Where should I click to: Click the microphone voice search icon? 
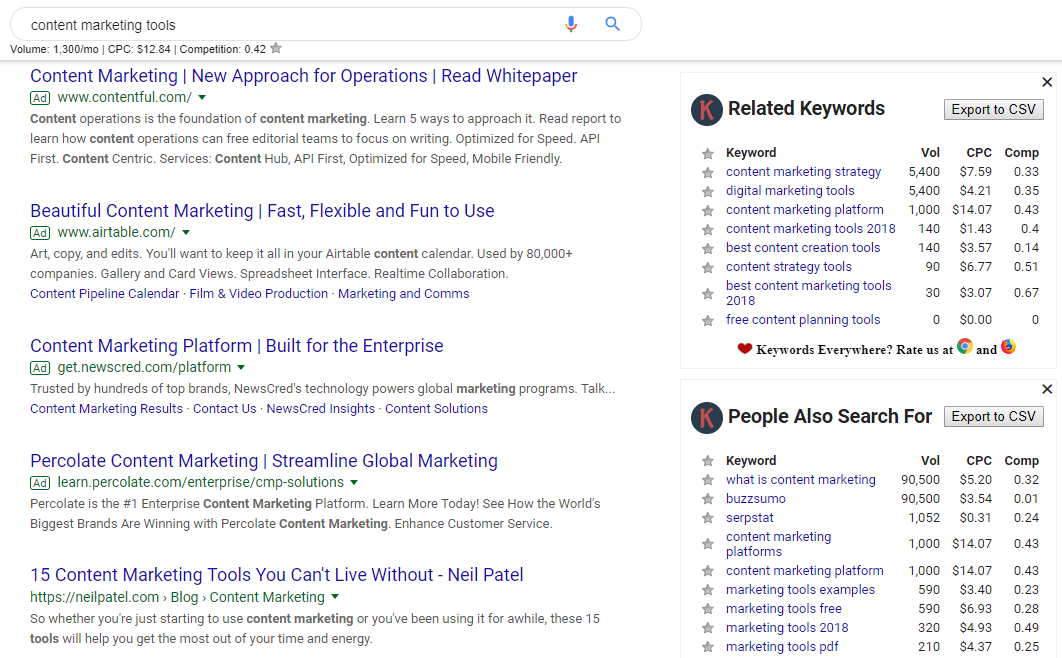coord(571,24)
